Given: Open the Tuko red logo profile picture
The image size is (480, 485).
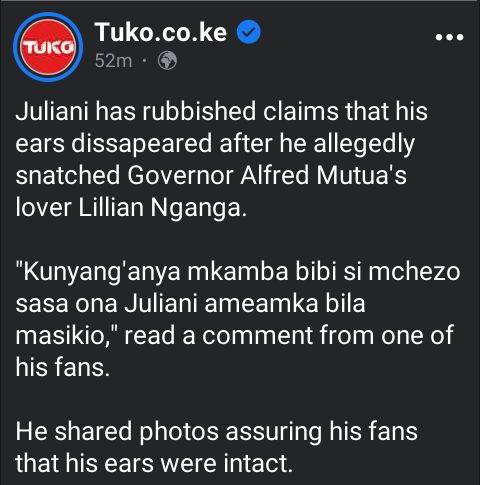Looking at the screenshot, I should pos(48,47).
